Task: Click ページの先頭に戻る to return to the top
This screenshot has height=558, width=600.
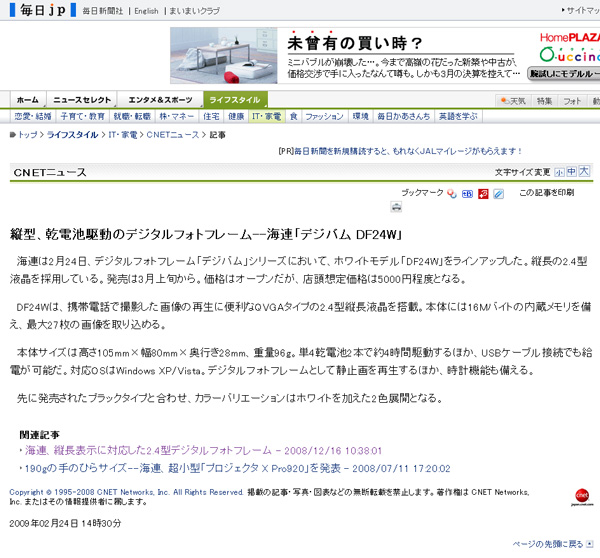Action: 548,544
